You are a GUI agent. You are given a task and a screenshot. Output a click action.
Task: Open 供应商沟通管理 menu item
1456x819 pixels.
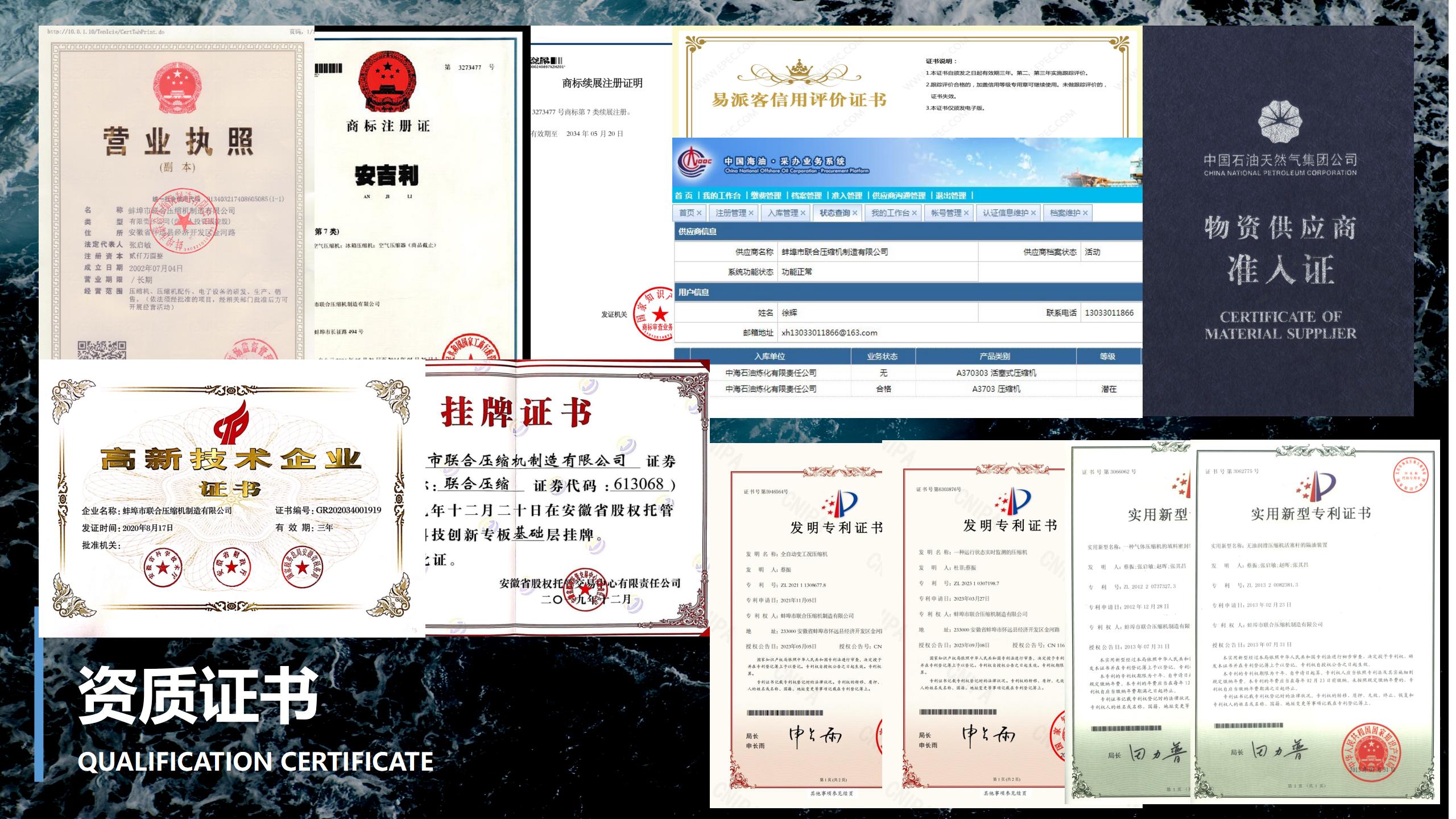coord(899,196)
